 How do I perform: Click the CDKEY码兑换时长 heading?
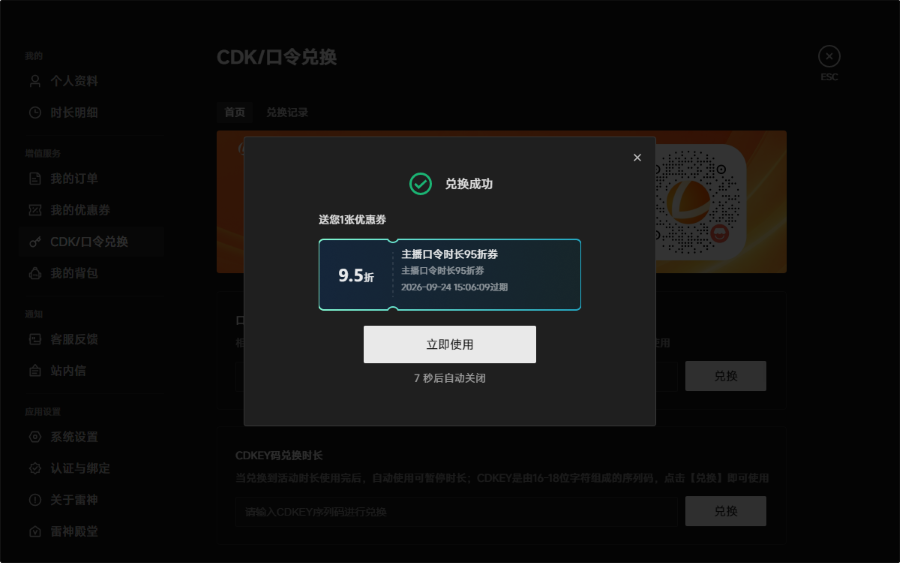[279, 456]
